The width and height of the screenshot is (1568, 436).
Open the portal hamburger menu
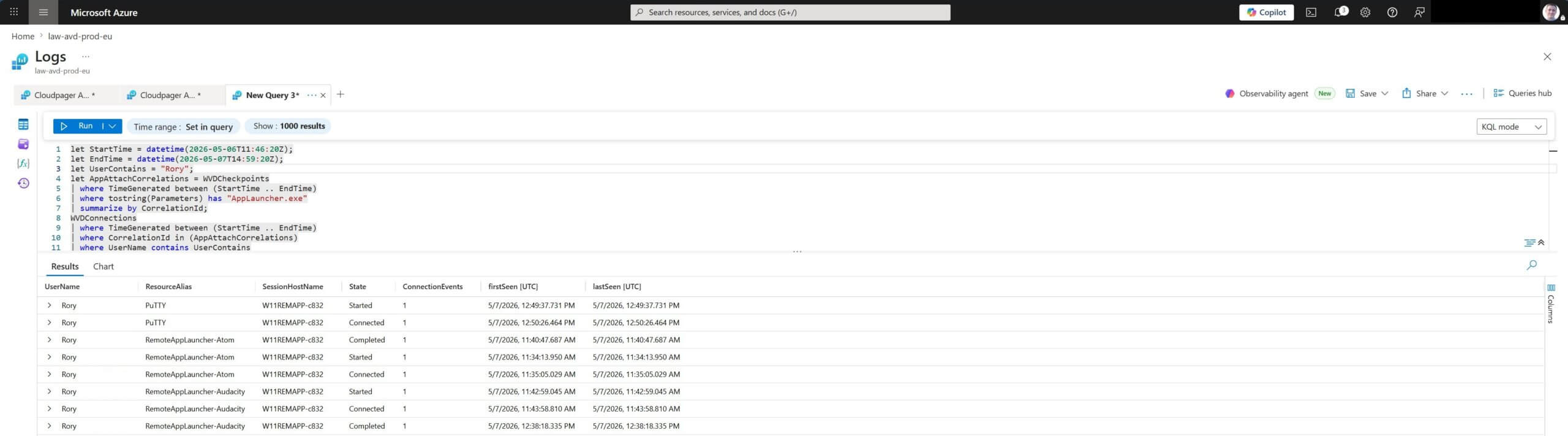[x=43, y=12]
